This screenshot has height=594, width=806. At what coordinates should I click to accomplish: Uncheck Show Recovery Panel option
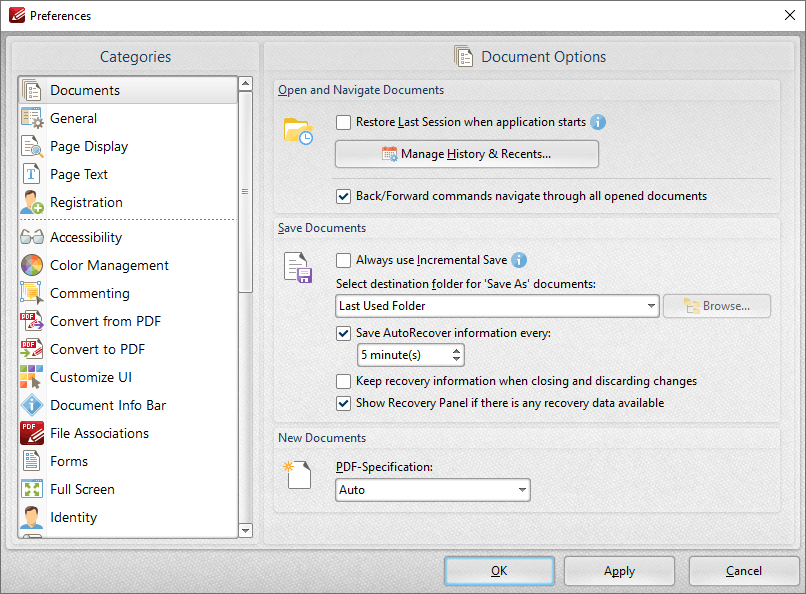pyautogui.click(x=343, y=403)
